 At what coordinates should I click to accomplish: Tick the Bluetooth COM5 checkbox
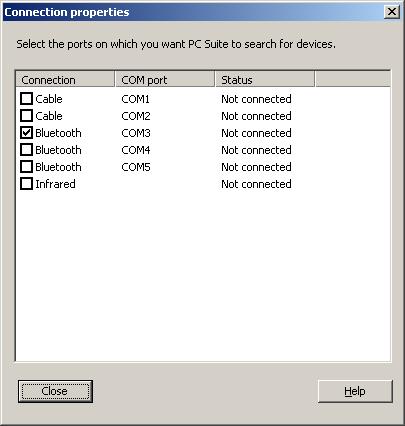click(x=26, y=167)
